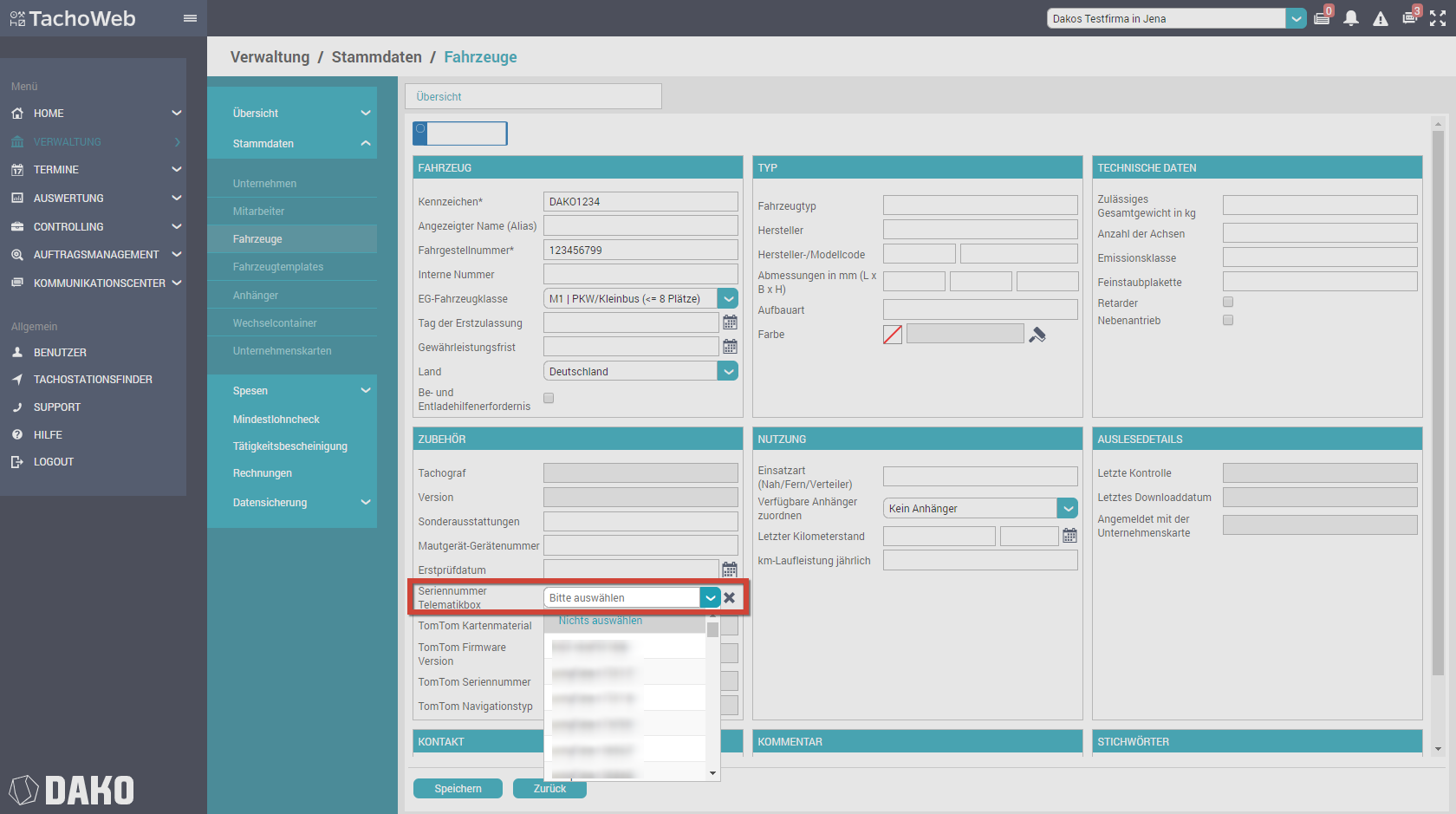This screenshot has height=814, width=1456.
Task: Click the Speichern button
Action: pyautogui.click(x=458, y=789)
